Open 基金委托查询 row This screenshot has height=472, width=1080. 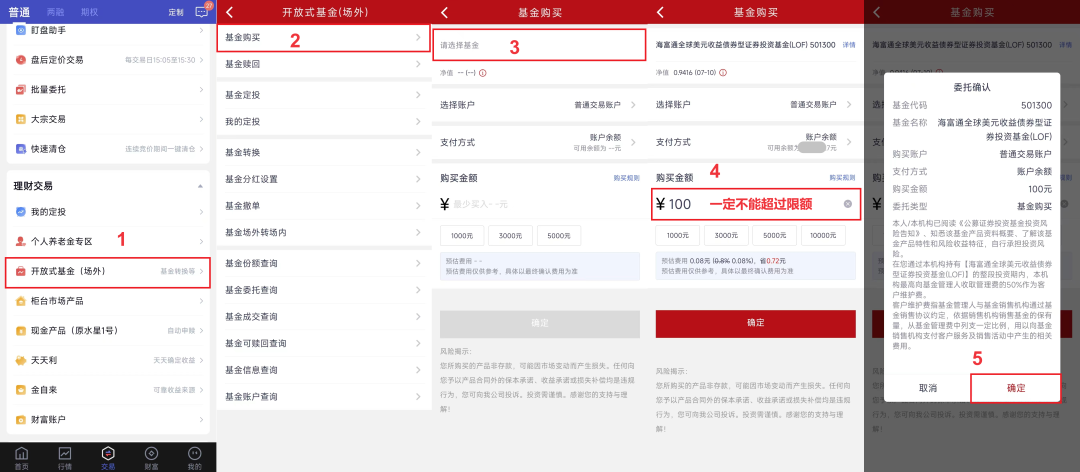coord(324,290)
